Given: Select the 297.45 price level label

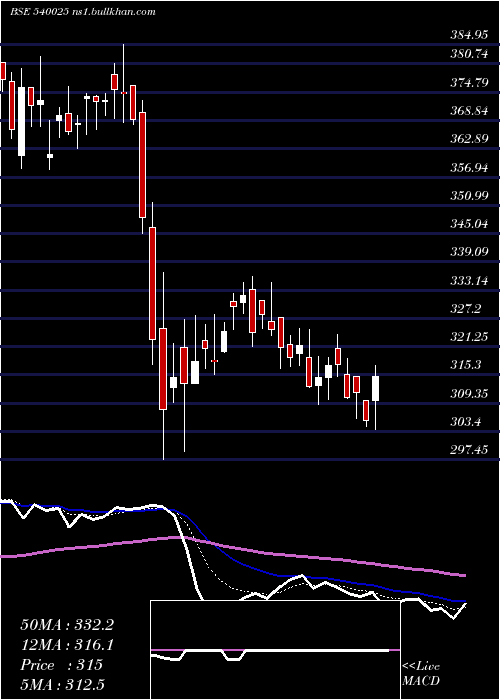Looking at the screenshot, I should point(469,450).
